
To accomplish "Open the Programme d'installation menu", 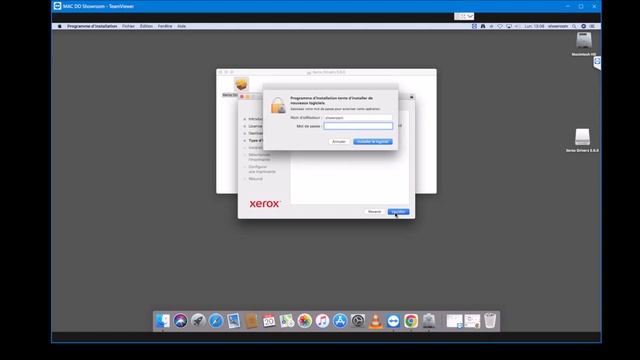I will [x=92, y=26].
